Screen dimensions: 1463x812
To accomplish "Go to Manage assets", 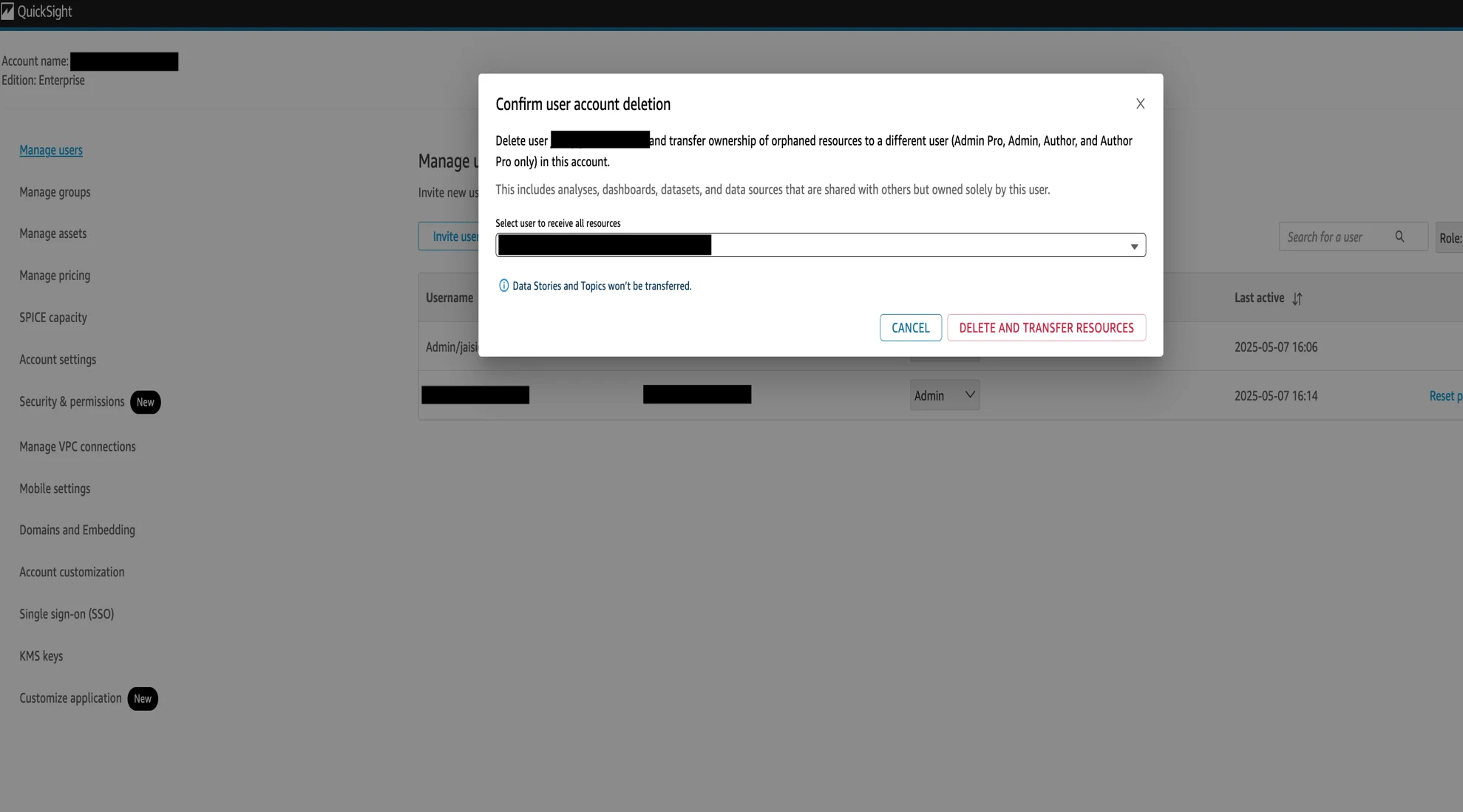I will pyautogui.click(x=53, y=233).
